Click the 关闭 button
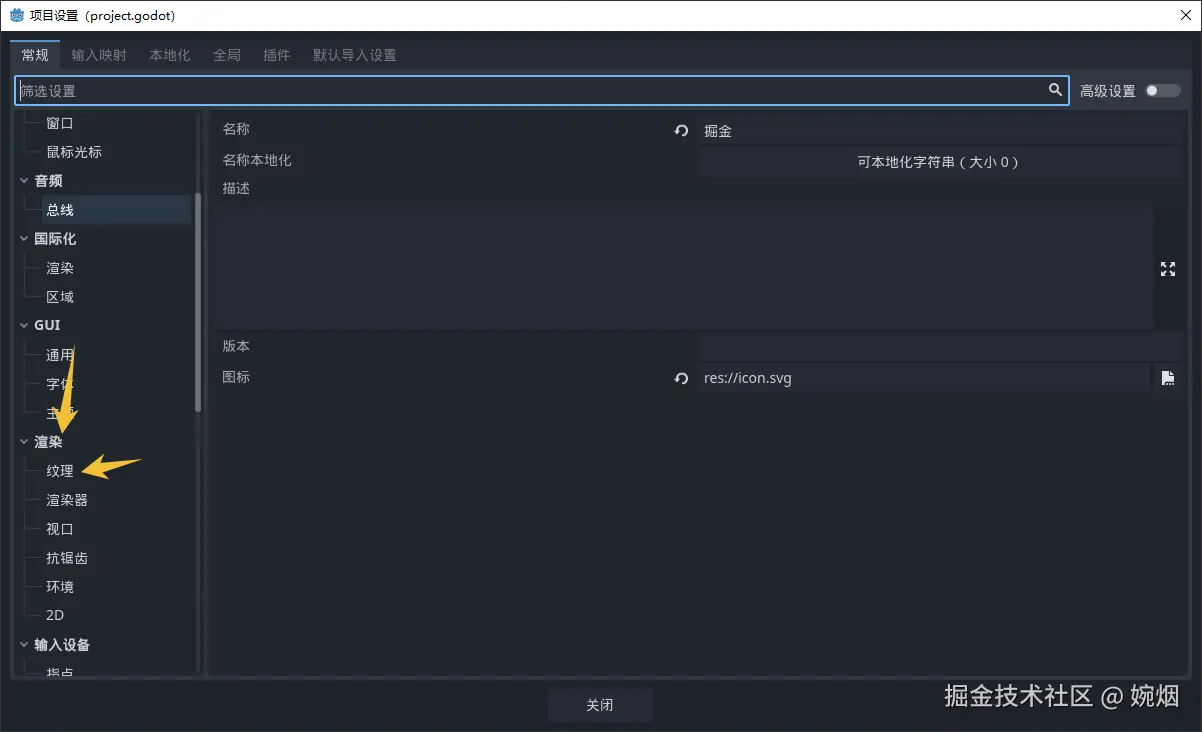 (x=600, y=705)
